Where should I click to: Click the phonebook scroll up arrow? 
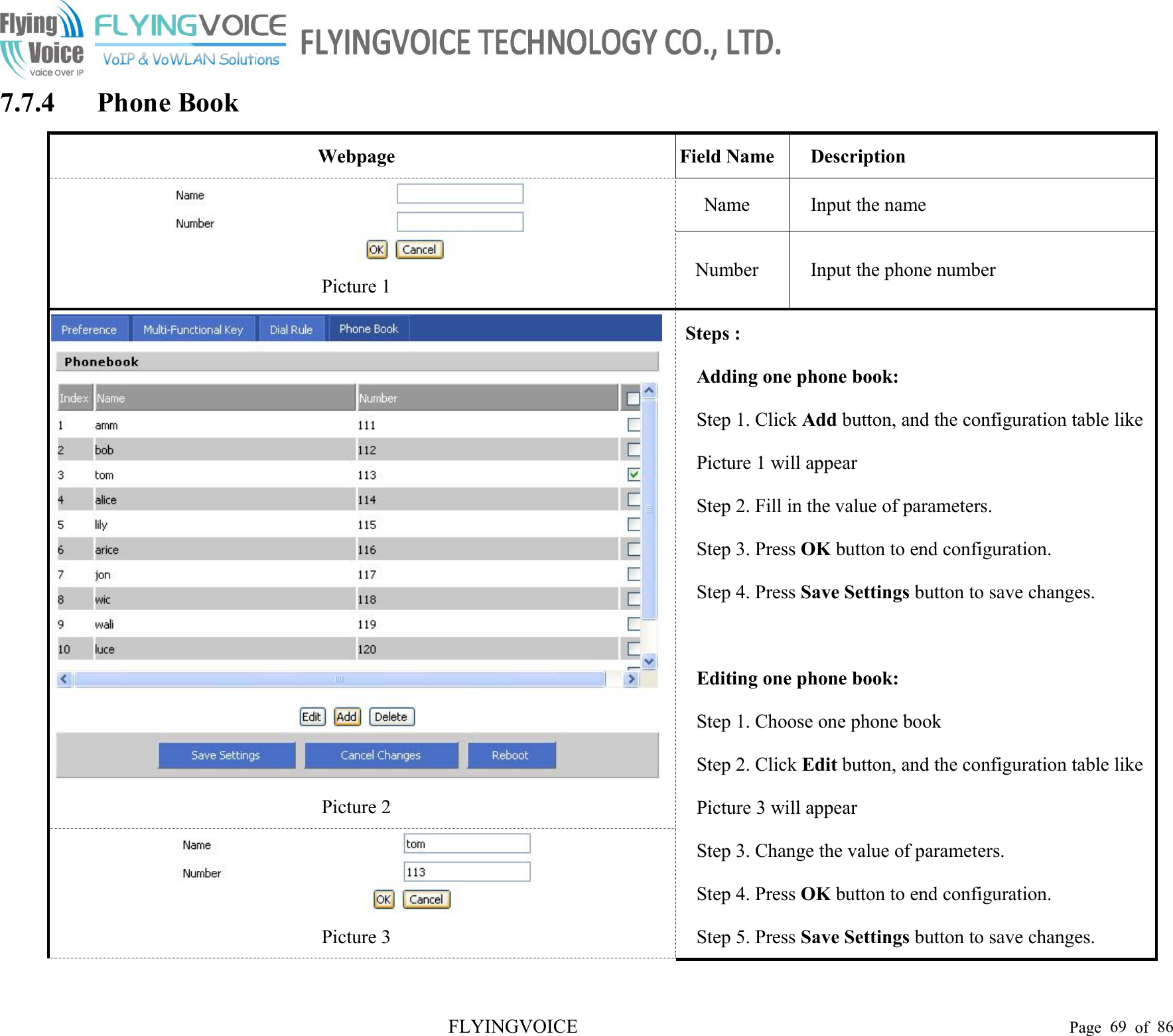point(650,390)
